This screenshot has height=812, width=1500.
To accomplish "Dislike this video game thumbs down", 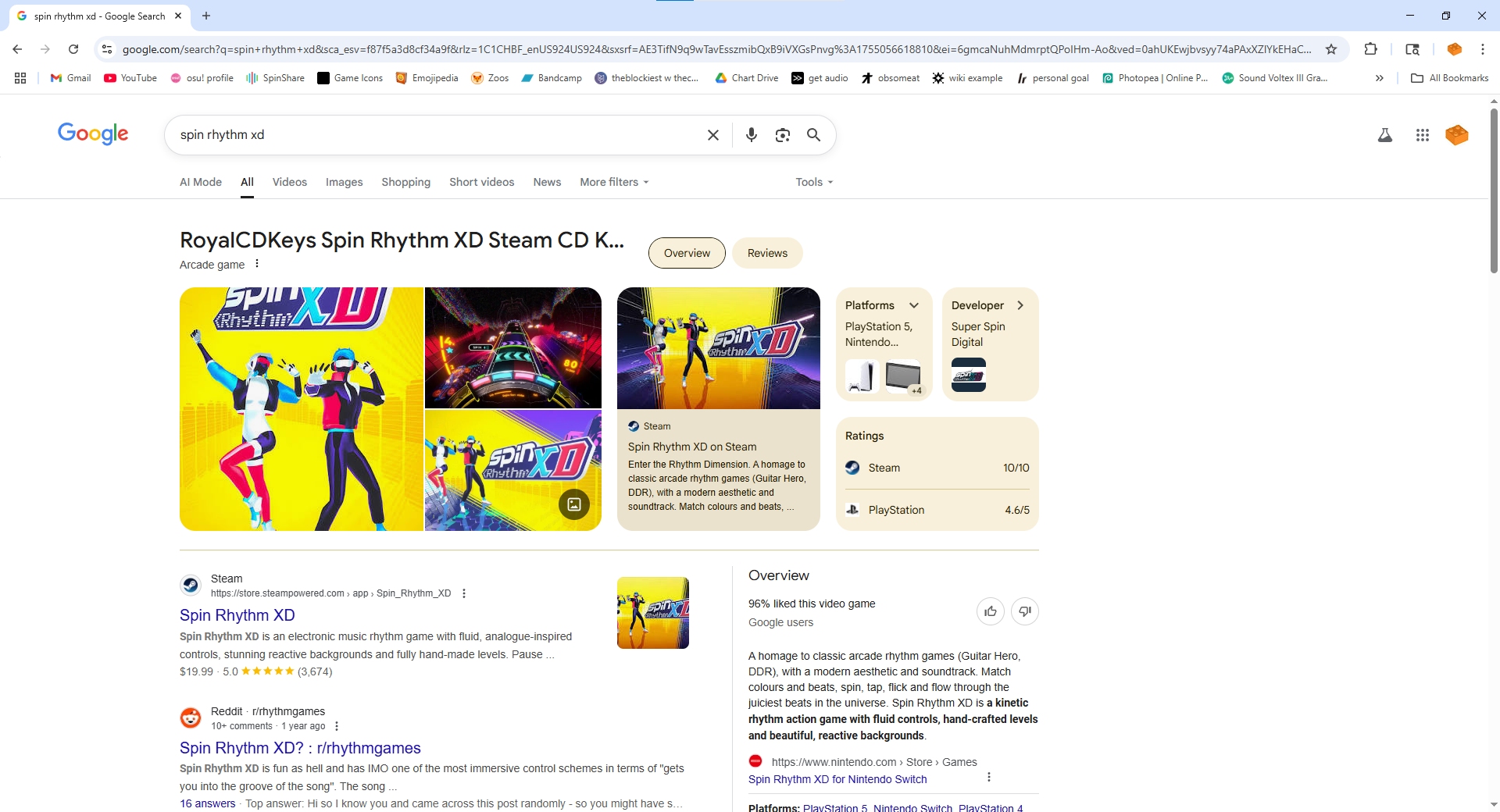I will [x=1024, y=611].
